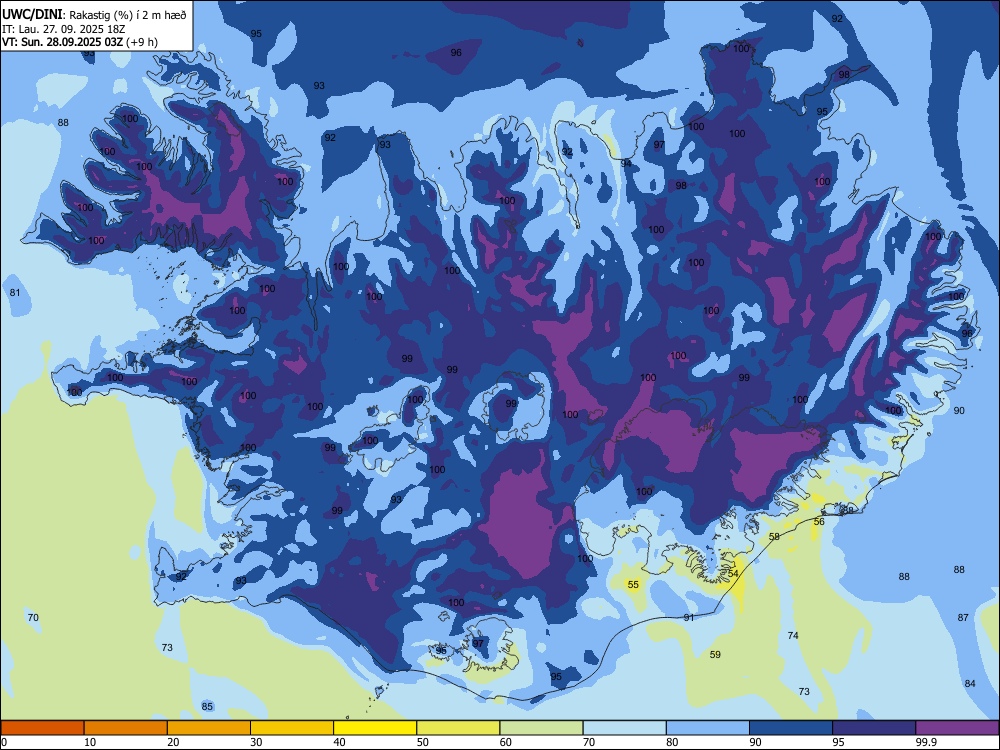Pick the purple above-99.9 legend swatch
The image size is (1000, 750).
pyautogui.click(x=957, y=728)
